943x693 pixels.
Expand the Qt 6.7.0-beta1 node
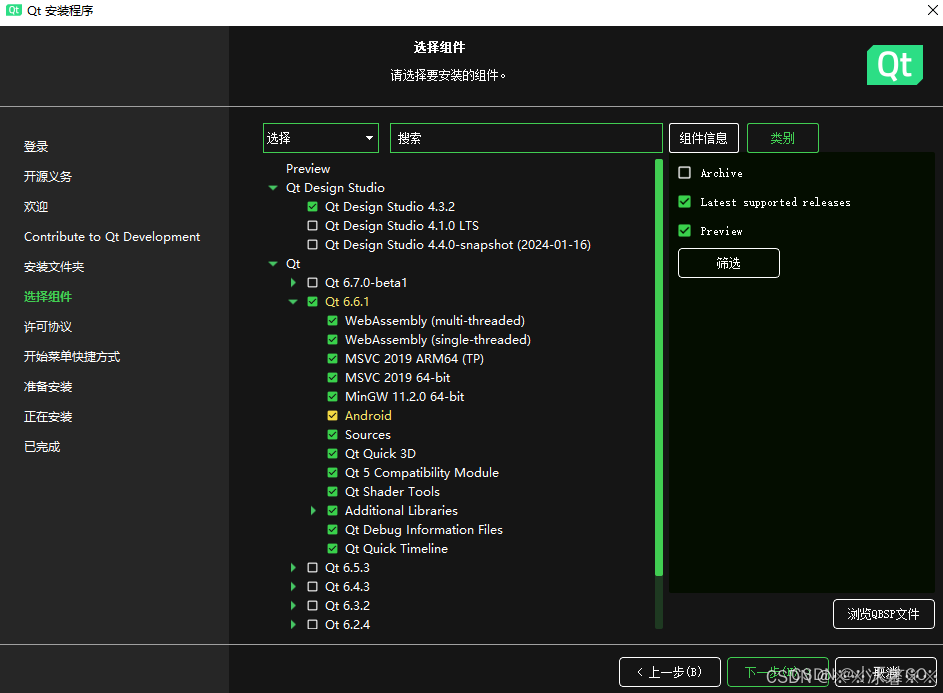pyautogui.click(x=293, y=283)
